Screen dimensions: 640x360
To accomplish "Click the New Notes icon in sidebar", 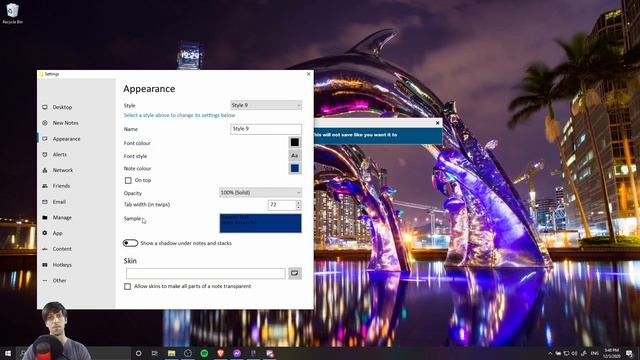I will point(45,123).
